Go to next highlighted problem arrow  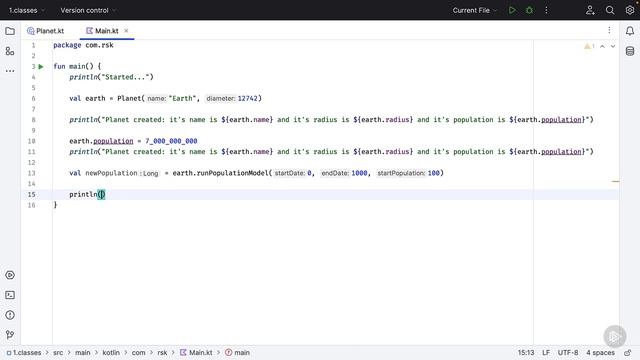[x=613, y=47]
